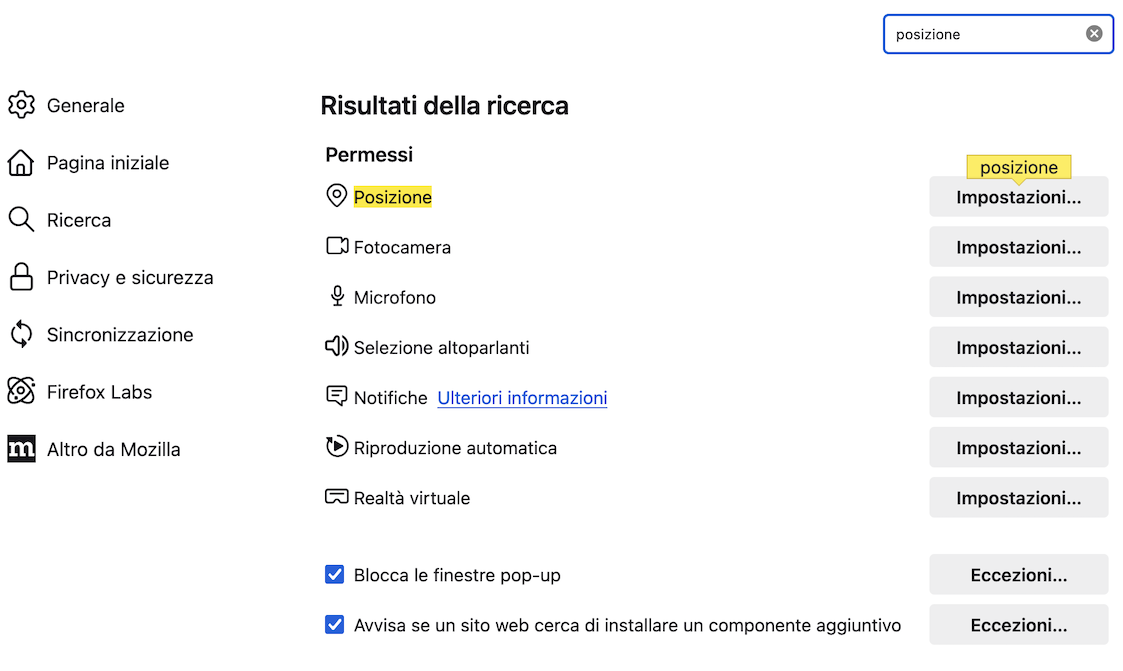Screen dimensions: 1123x671
Task: Open Microfono permission settings
Action: coord(1018,297)
